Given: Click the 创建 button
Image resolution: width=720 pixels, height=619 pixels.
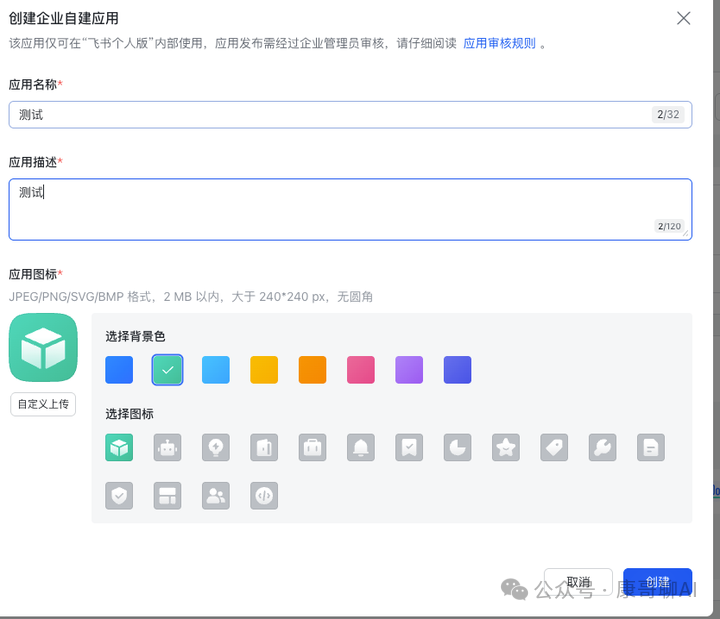Looking at the screenshot, I should coord(658,582).
